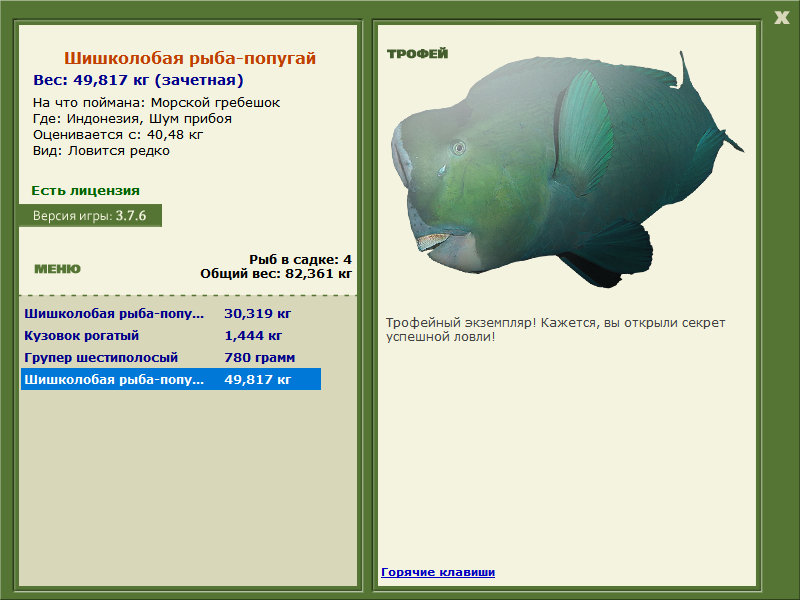
Task: Click the ТРОФЕЙ label
Action: pyautogui.click(x=417, y=54)
